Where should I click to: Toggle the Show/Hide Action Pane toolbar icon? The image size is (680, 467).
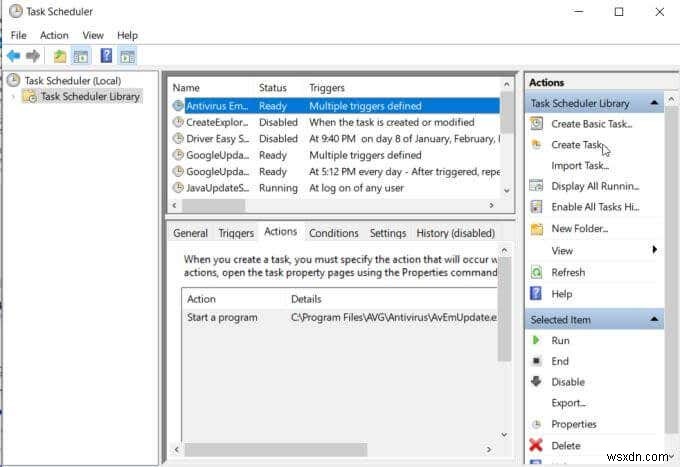tap(128, 56)
